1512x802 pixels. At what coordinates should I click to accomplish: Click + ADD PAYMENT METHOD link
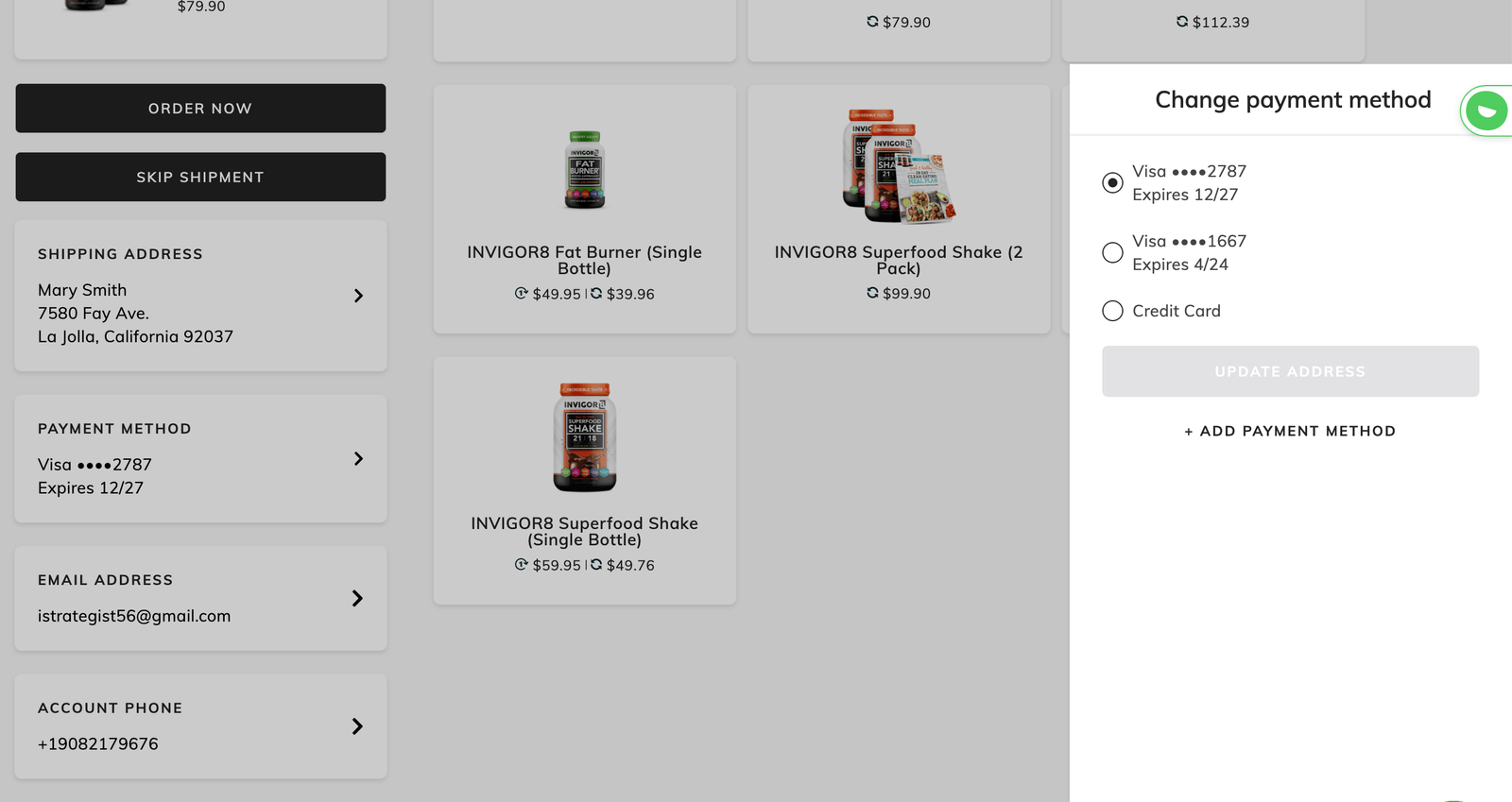(x=1290, y=431)
